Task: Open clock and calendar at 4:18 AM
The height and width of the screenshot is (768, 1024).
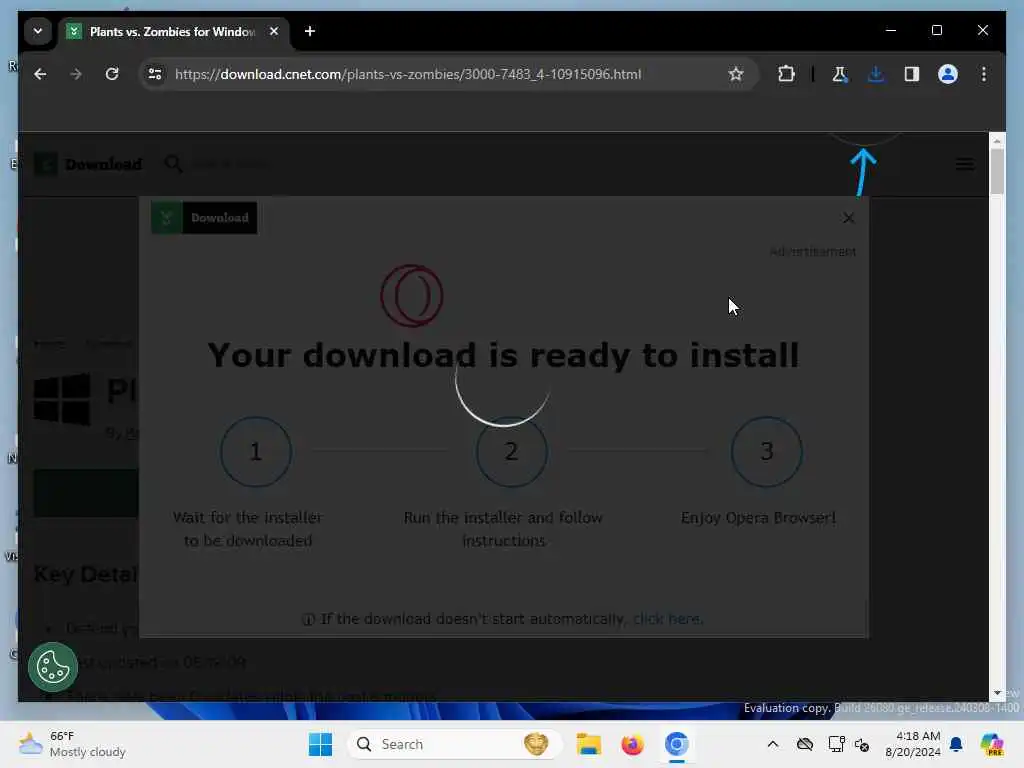Action: click(x=912, y=744)
